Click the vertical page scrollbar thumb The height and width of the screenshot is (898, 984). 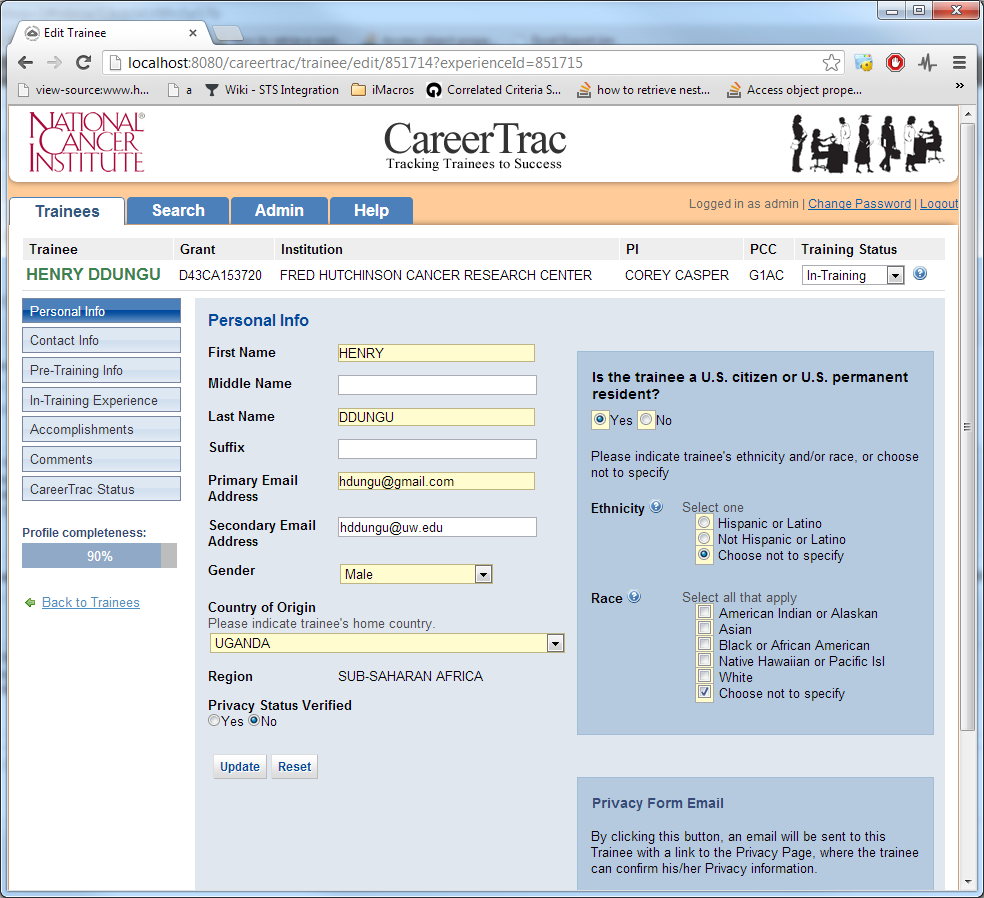click(x=967, y=427)
